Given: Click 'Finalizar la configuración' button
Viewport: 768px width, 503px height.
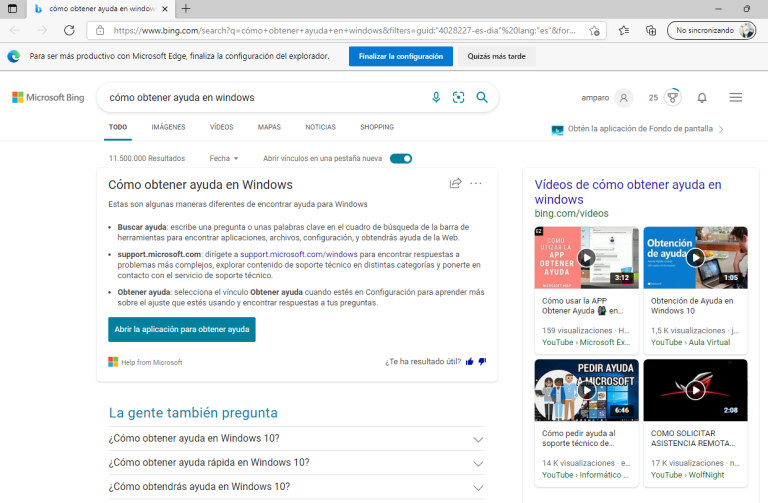Looking at the screenshot, I should coord(401,56).
